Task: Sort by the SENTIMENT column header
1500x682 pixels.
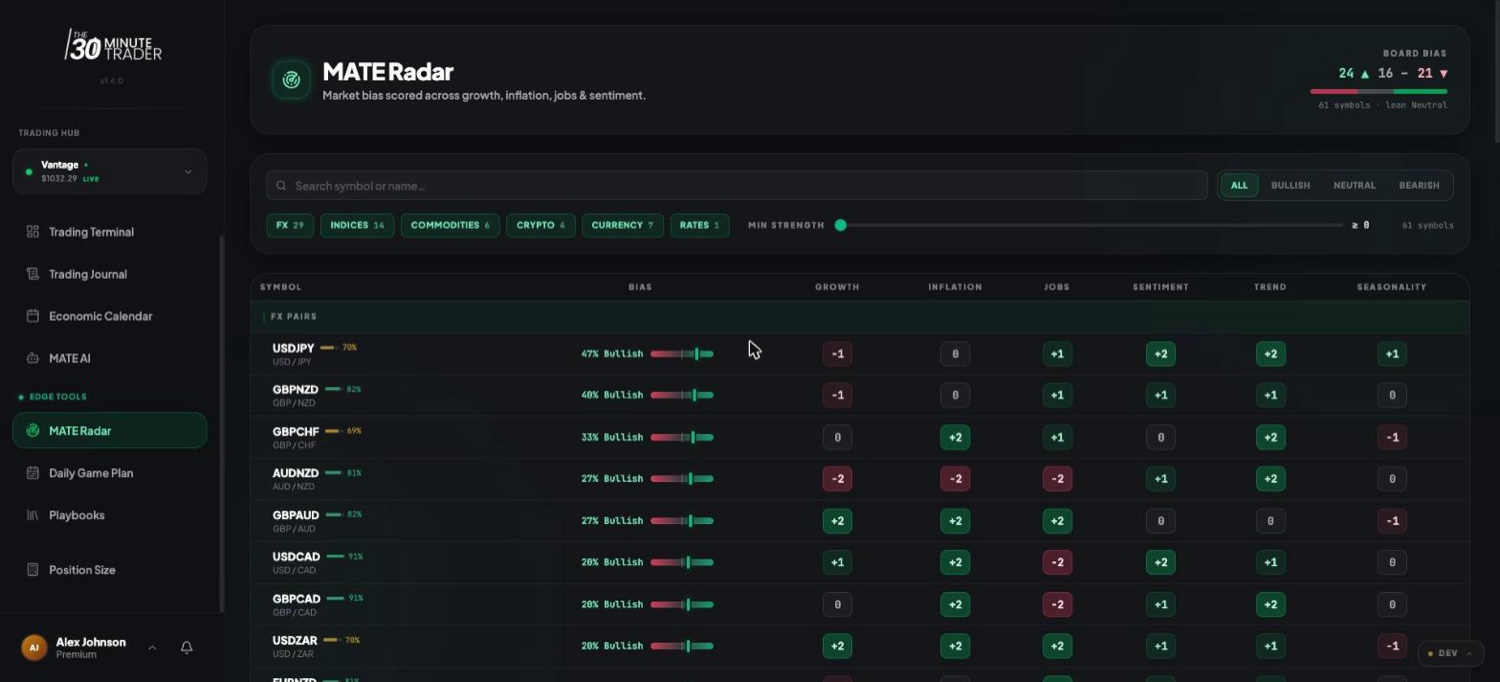Action: tap(1160, 287)
